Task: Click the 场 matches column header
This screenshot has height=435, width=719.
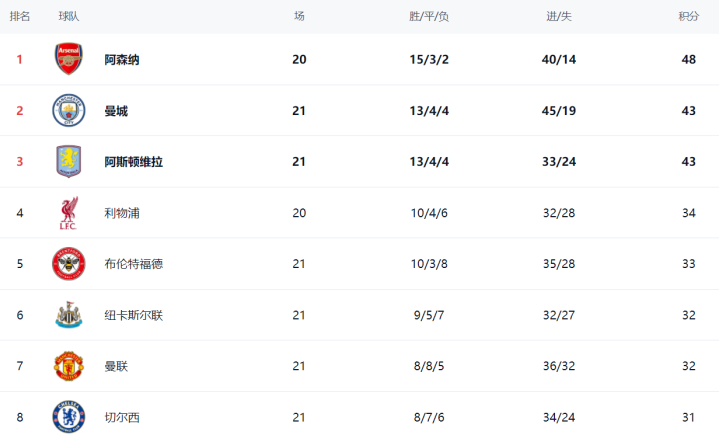Action: tap(299, 16)
